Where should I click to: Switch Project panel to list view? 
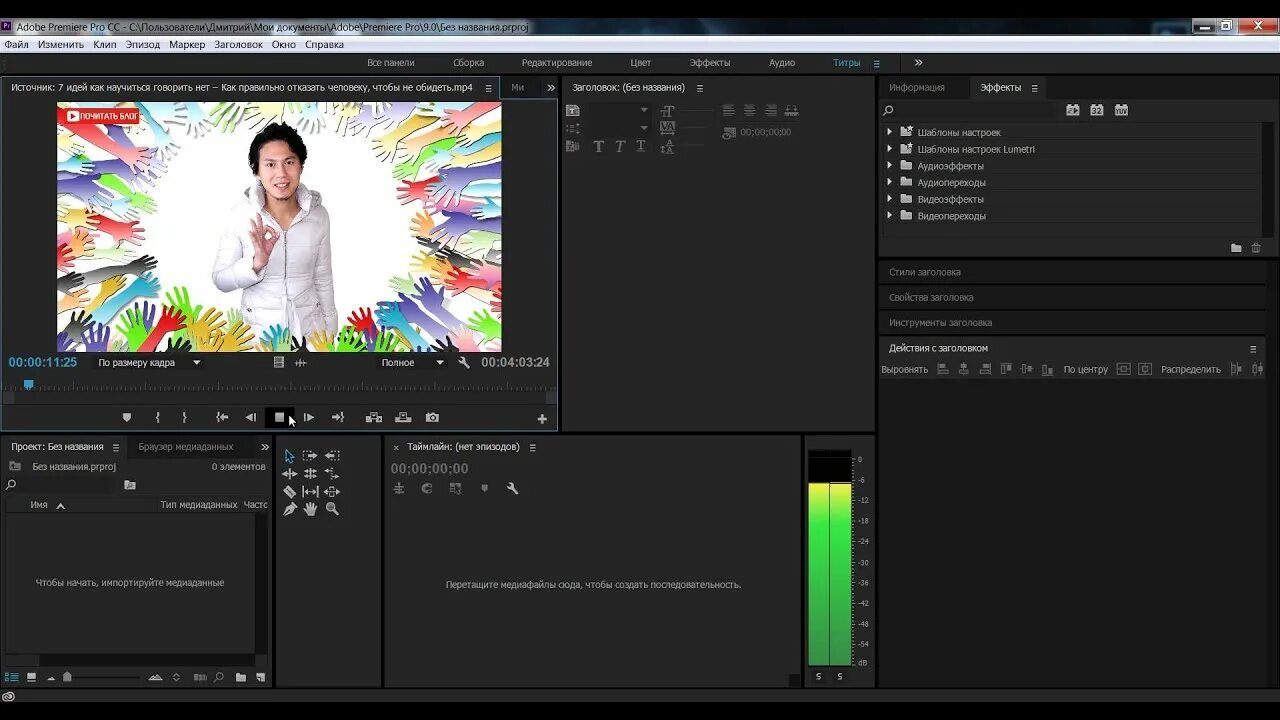12,677
